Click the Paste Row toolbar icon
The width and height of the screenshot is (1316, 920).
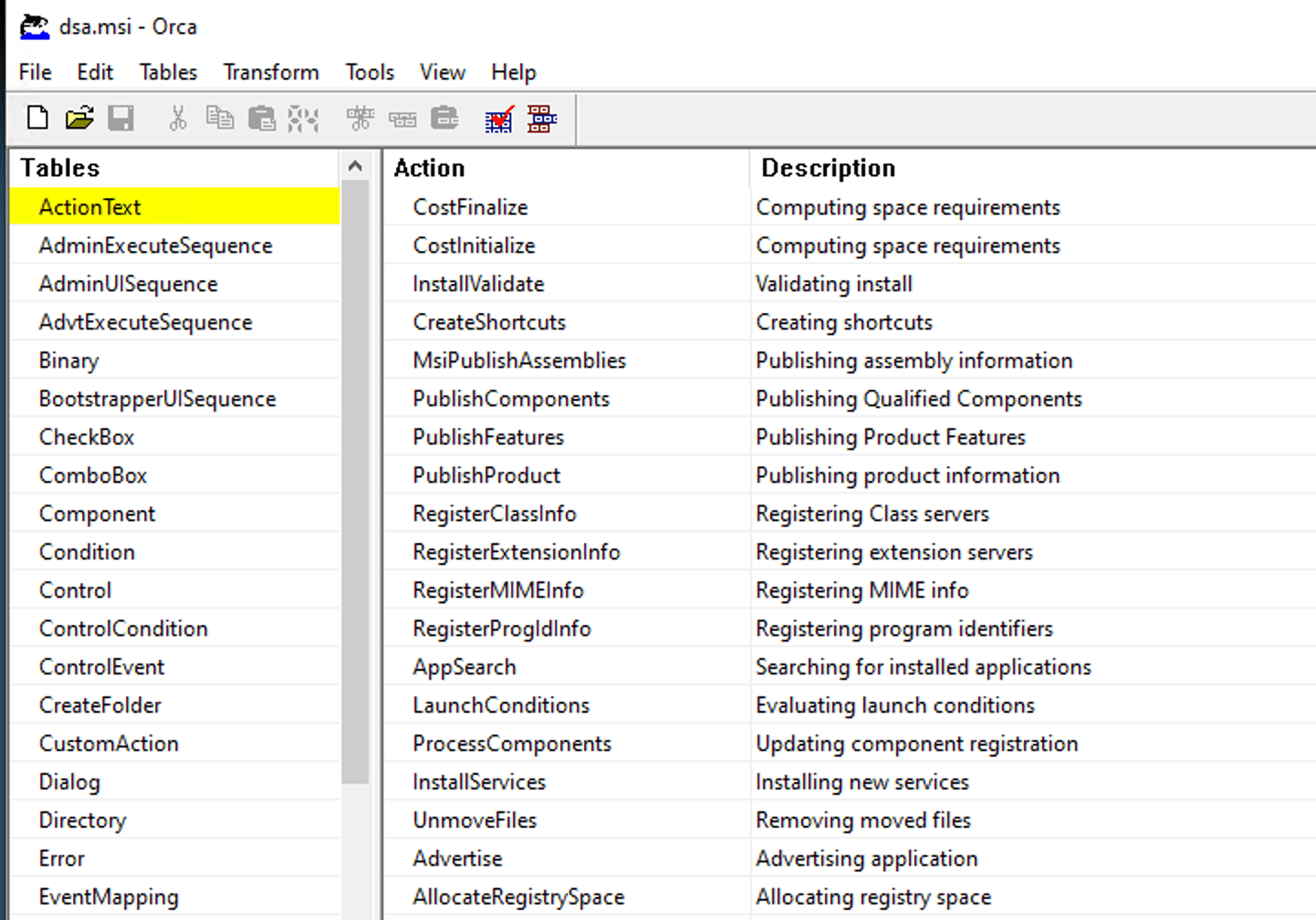pos(444,118)
